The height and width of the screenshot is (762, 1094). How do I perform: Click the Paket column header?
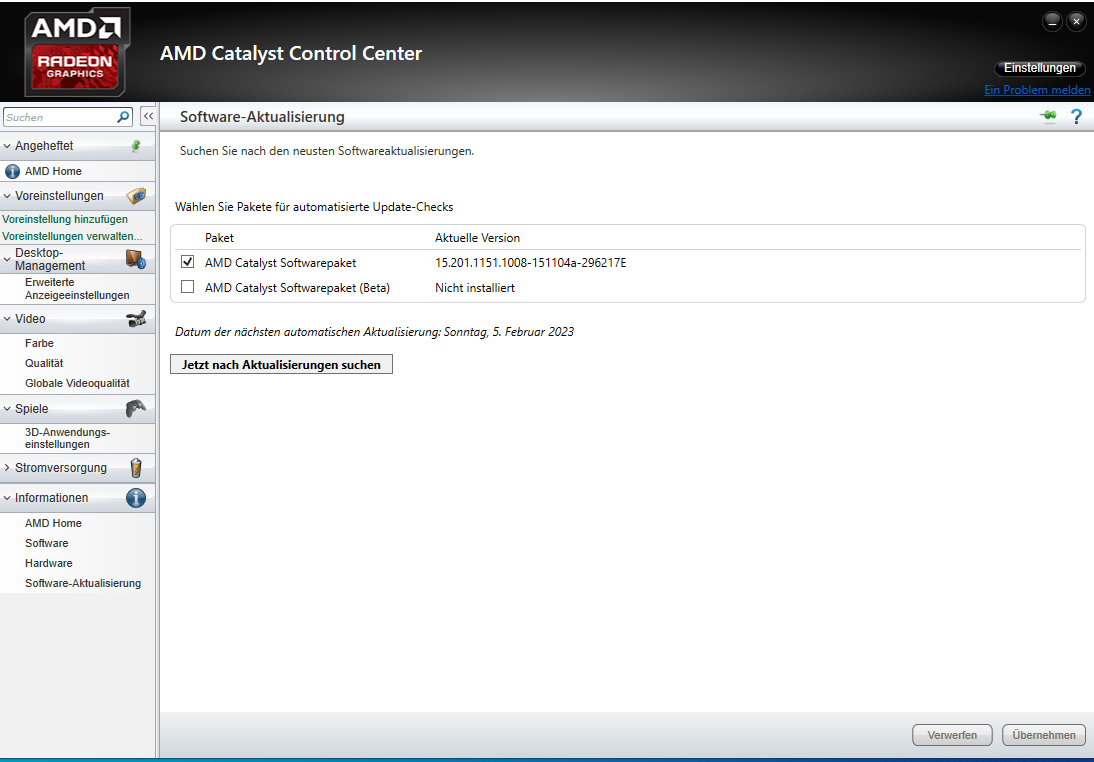pyautogui.click(x=219, y=238)
